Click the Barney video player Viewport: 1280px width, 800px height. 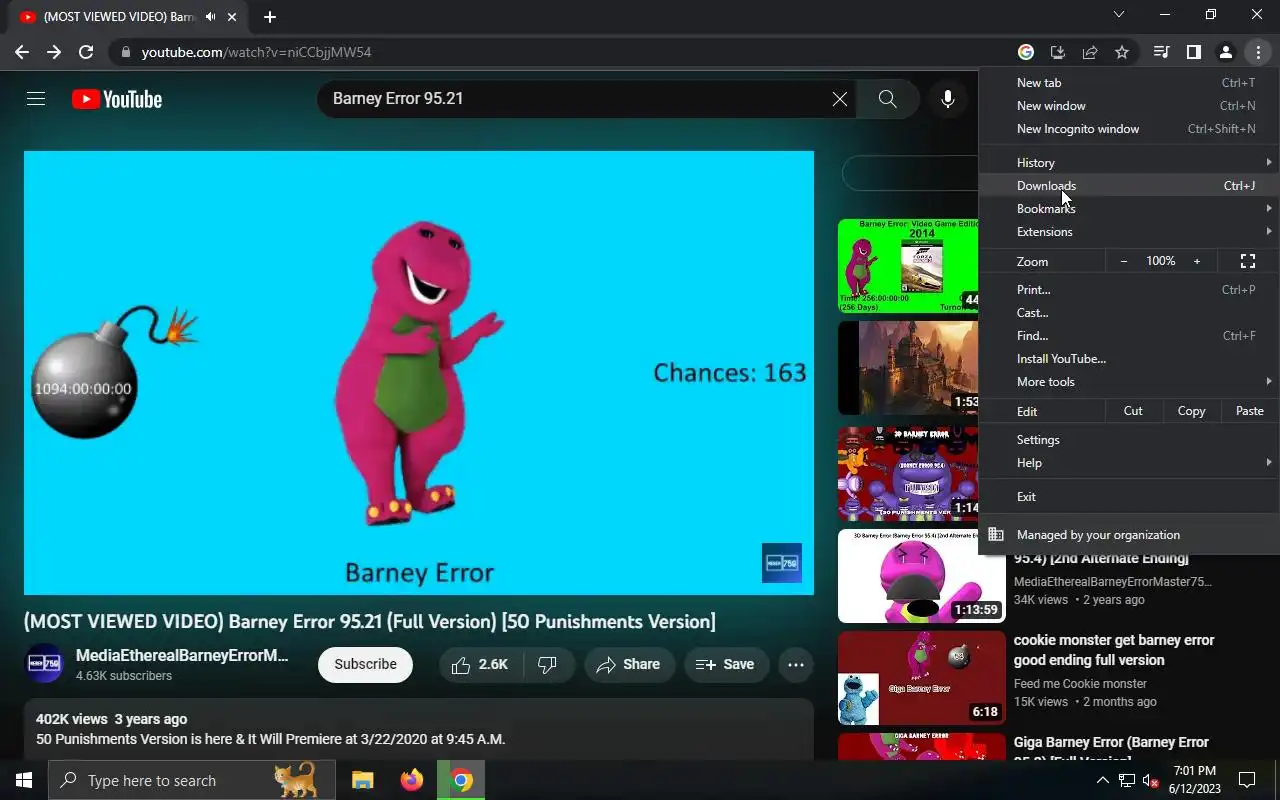pos(419,373)
